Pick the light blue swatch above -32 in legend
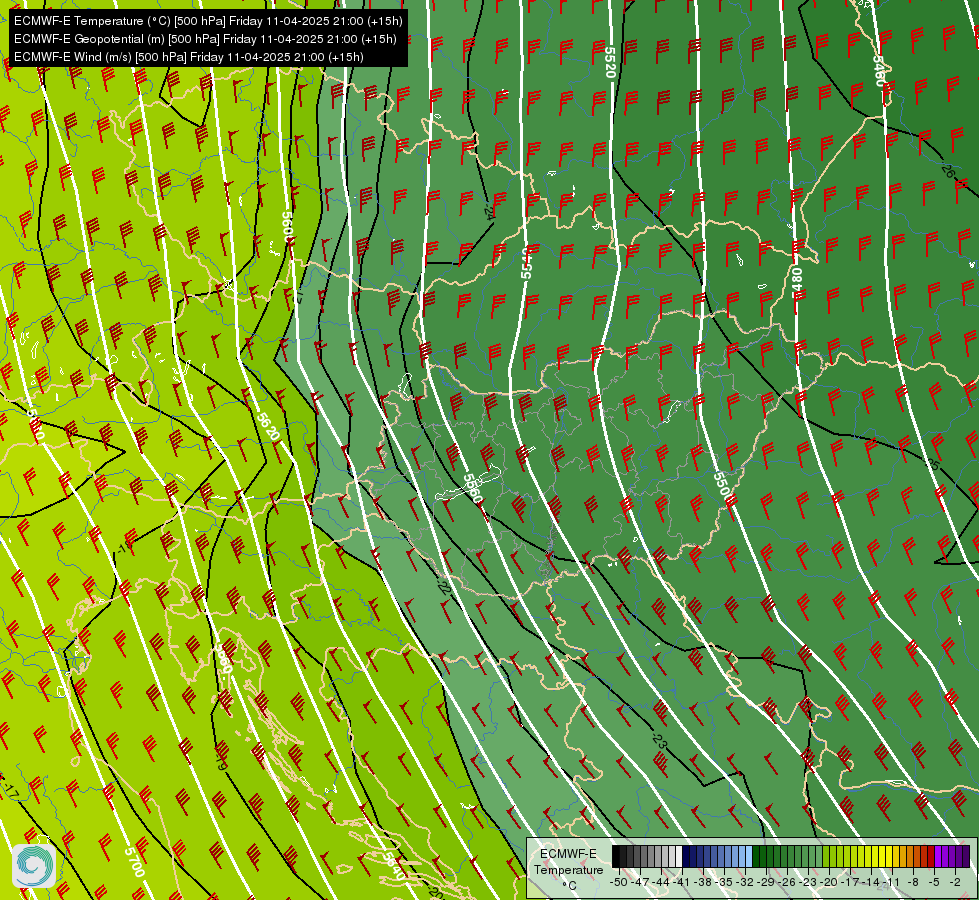979x900 pixels. coord(749,856)
